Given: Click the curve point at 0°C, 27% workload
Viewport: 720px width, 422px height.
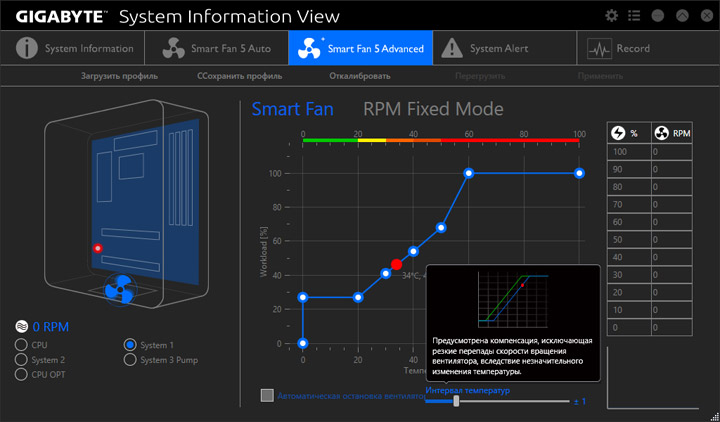Looking at the screenshot, I should click(303, 297).
